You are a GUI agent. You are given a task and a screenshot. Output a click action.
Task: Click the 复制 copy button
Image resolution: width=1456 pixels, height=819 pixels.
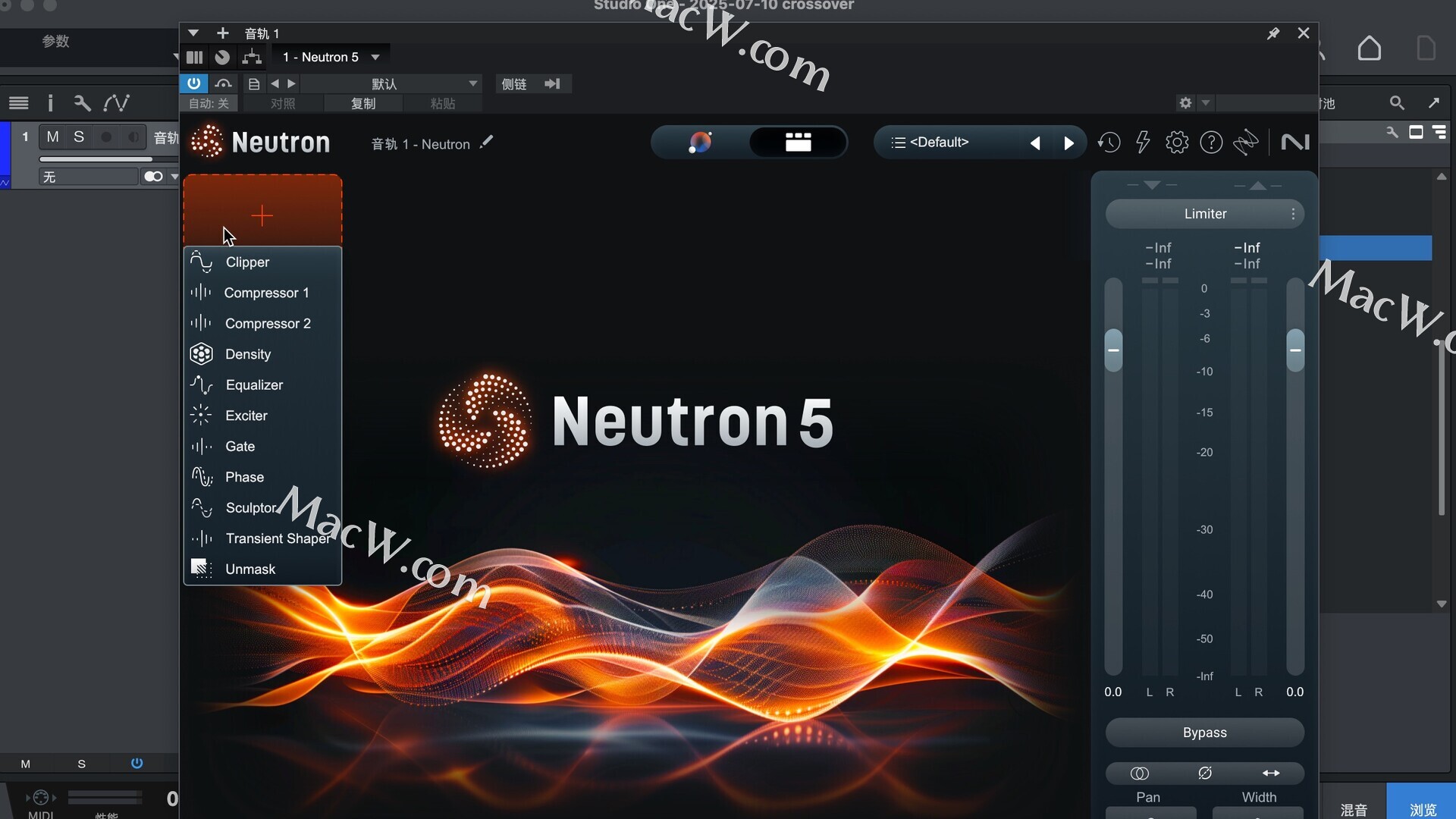(363, 104)
